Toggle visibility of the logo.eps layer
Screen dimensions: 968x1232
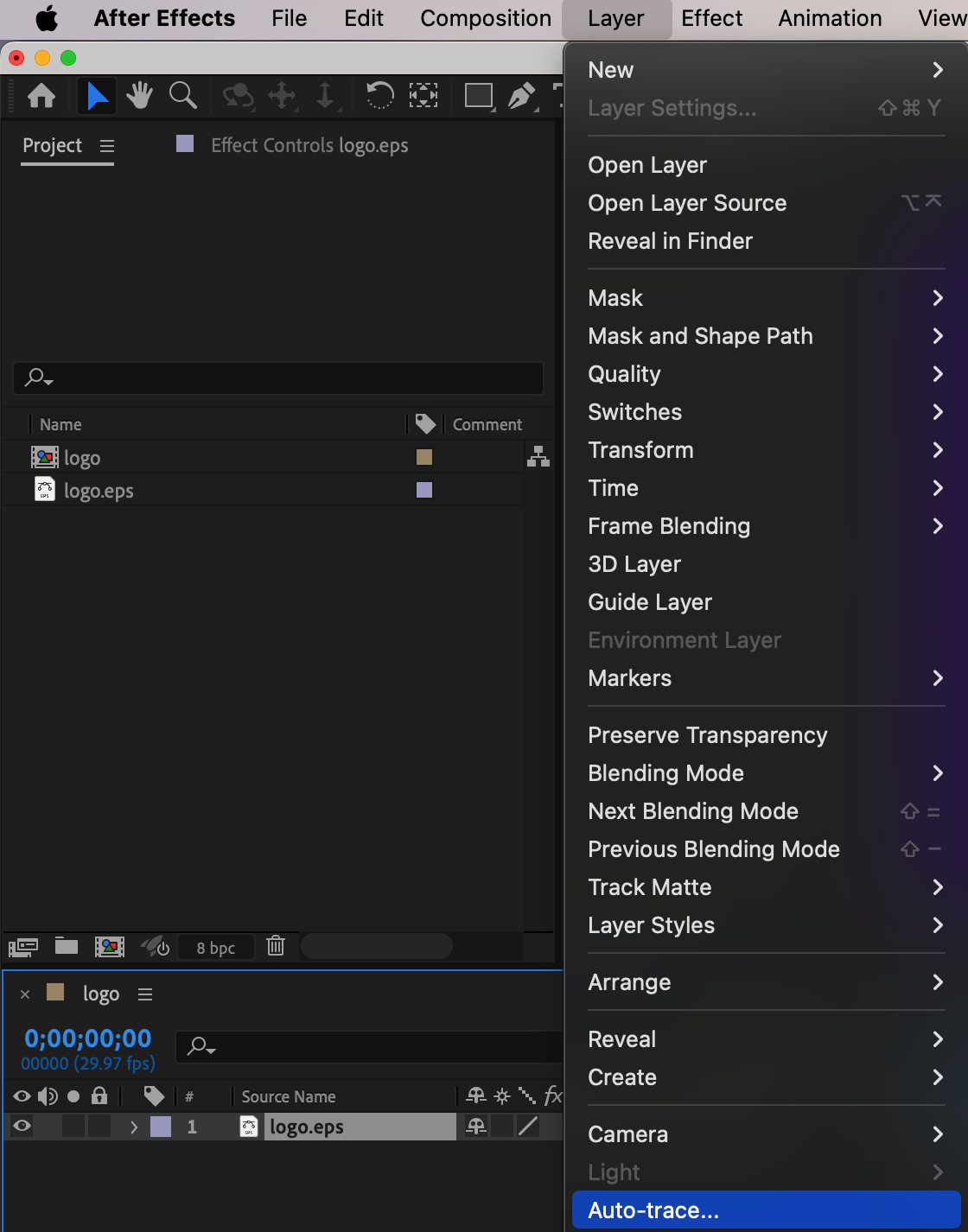(21, 1127)
